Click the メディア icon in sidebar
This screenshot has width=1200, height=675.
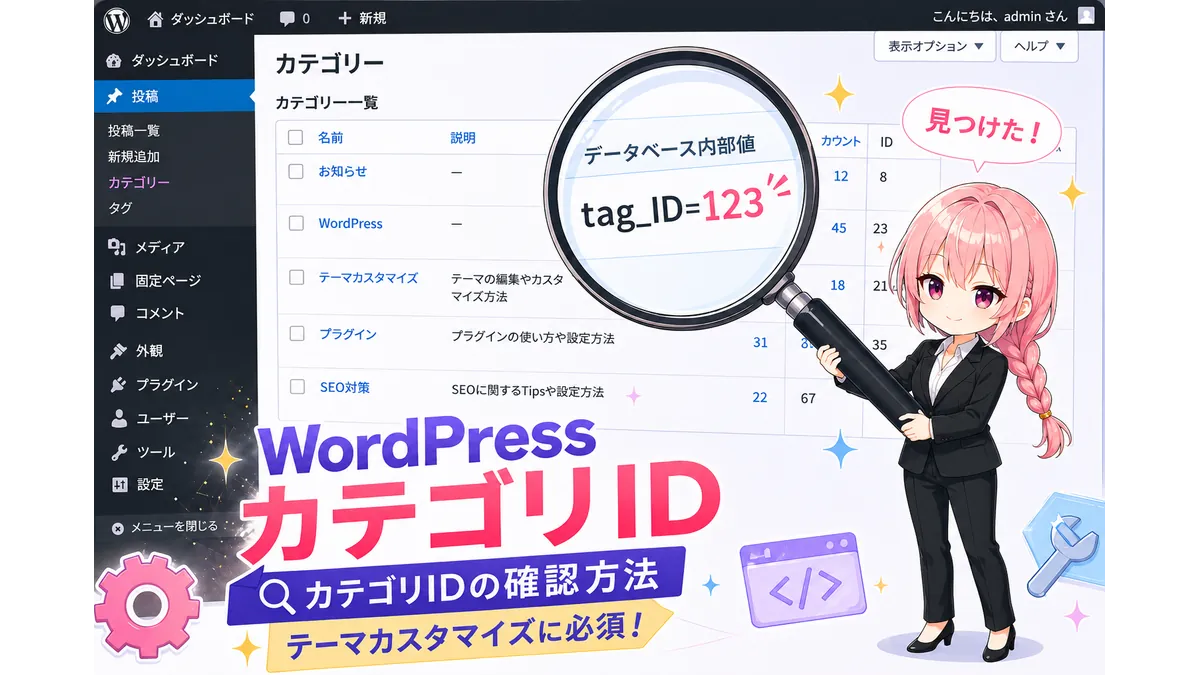(116, 247)
